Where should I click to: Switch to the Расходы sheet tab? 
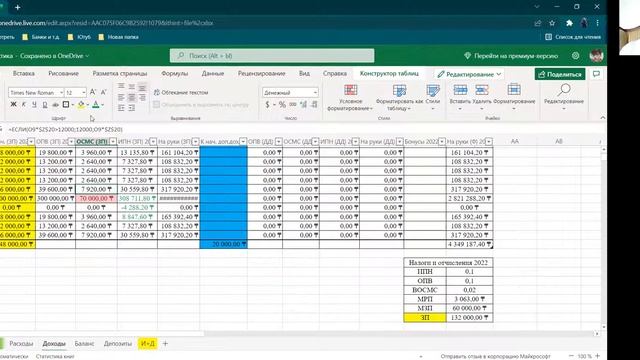click(x=21, y=344)
